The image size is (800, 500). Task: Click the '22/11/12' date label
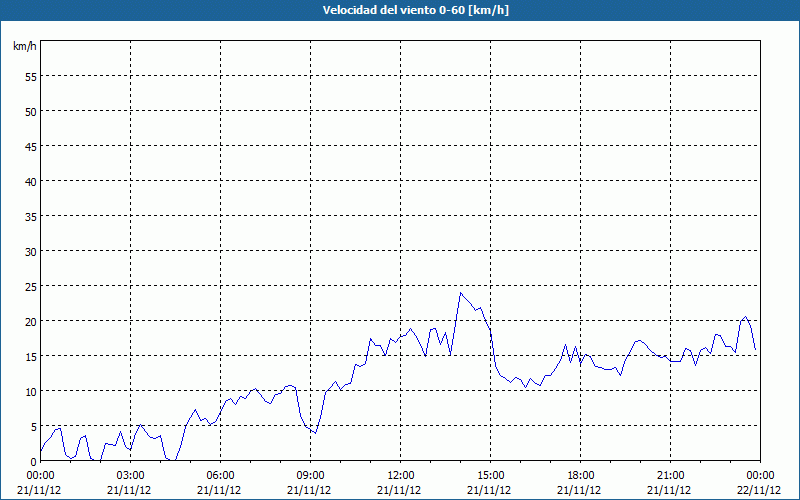point(760,490)
